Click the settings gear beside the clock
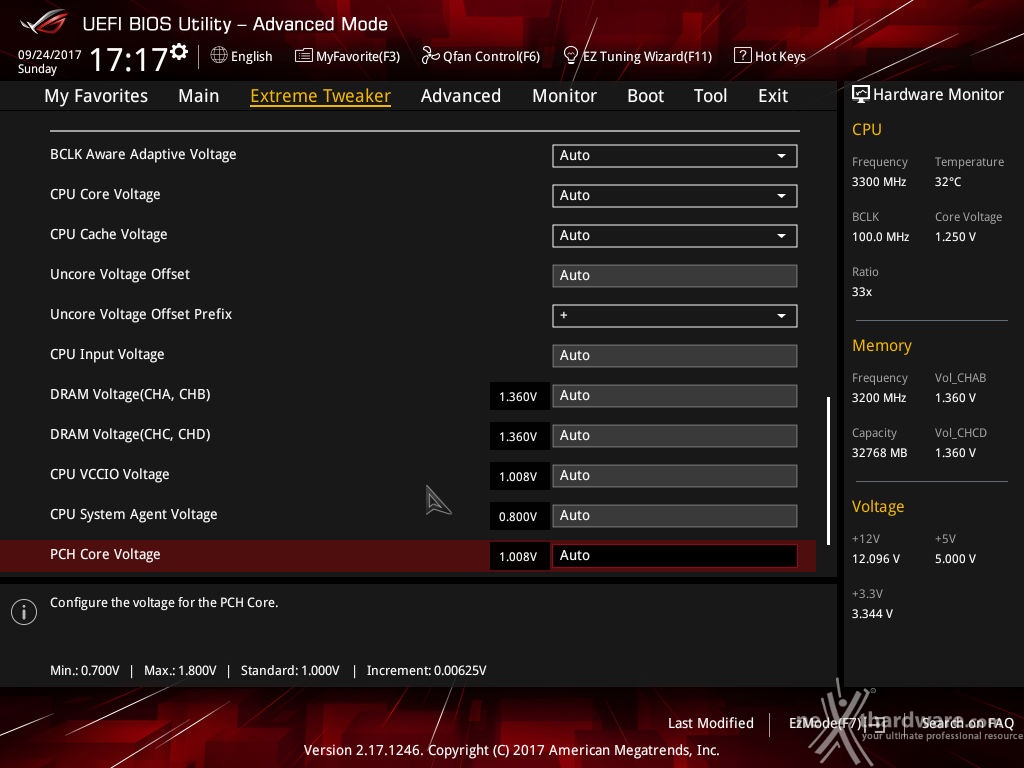The image size is (1024, 768). point(179,52)
